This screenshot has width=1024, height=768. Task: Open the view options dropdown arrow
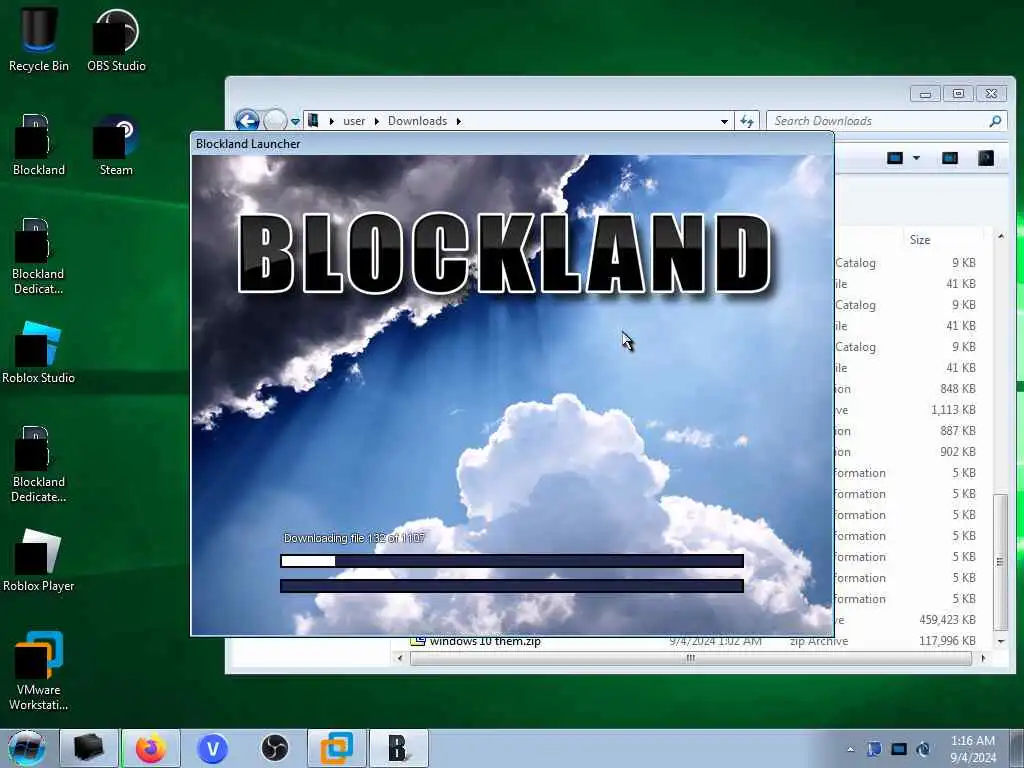pos(916,158)
